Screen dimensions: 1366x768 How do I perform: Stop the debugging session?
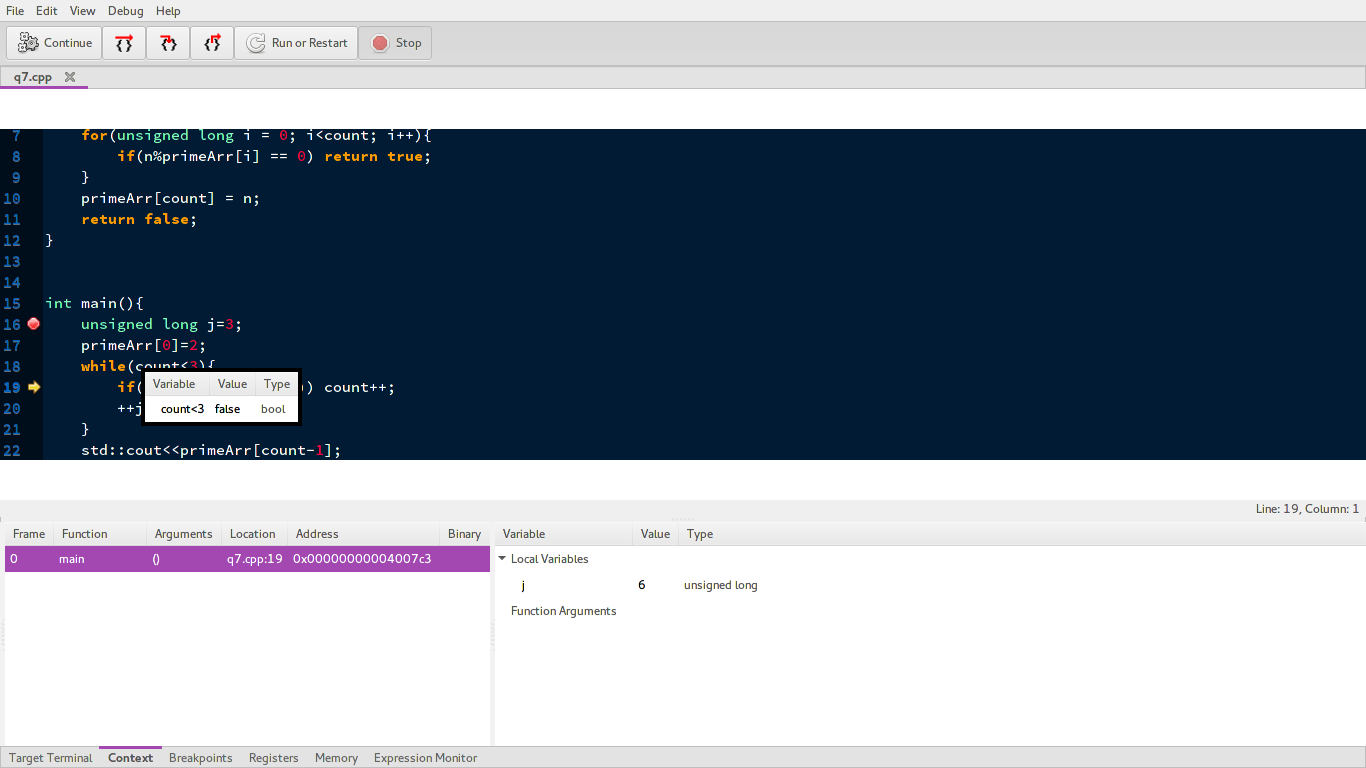(396, 43)
